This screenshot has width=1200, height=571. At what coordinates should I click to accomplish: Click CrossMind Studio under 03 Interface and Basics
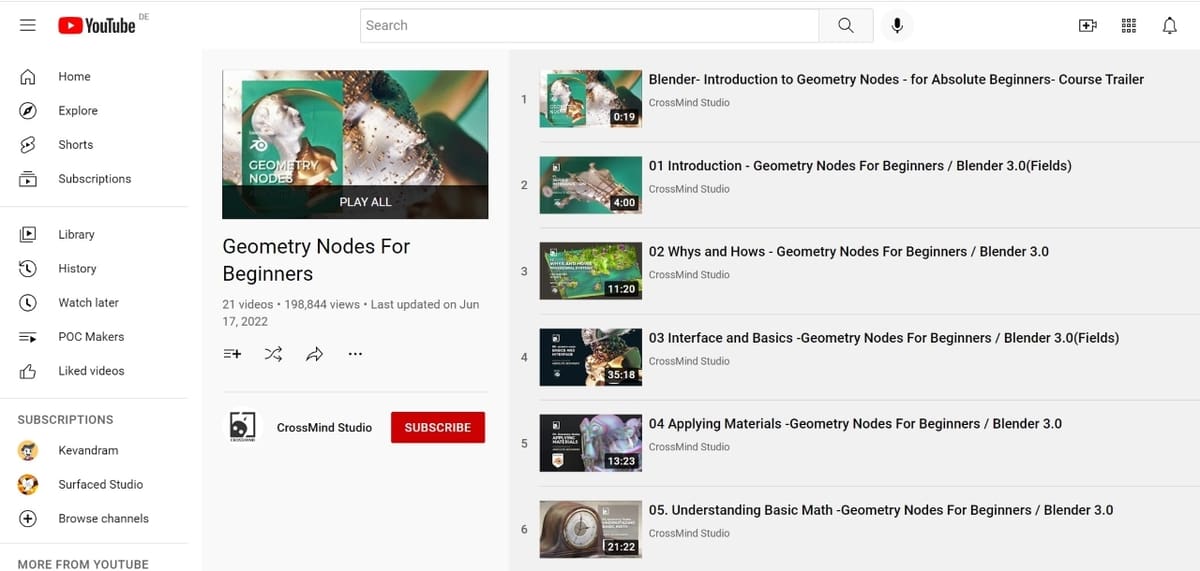pos(689,361)
